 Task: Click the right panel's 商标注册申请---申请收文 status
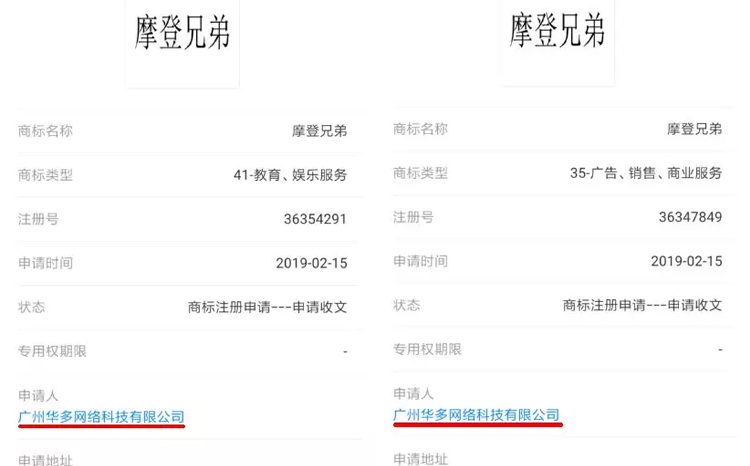tap(642, 305)
